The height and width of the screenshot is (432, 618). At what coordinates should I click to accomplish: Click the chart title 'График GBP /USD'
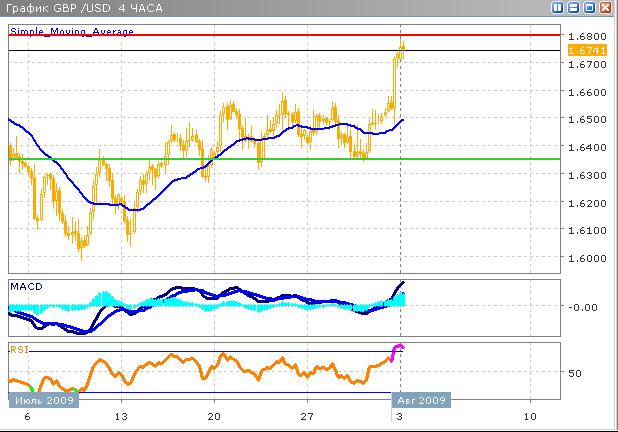pyautogui.click(x=62, y=8)
